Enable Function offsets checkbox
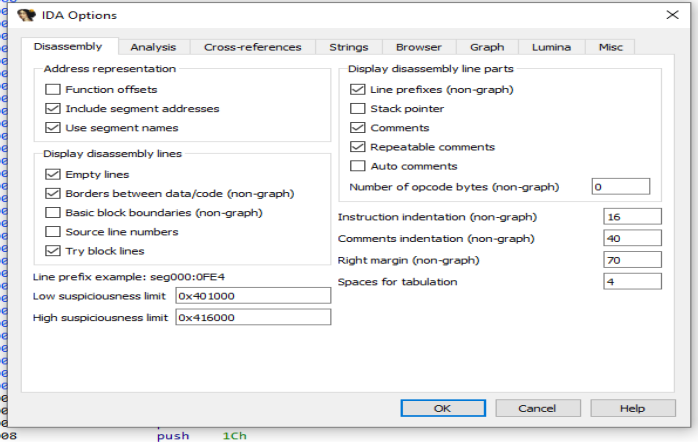The height and width of the screenshot is (442, 698). (x=53, y=89)
